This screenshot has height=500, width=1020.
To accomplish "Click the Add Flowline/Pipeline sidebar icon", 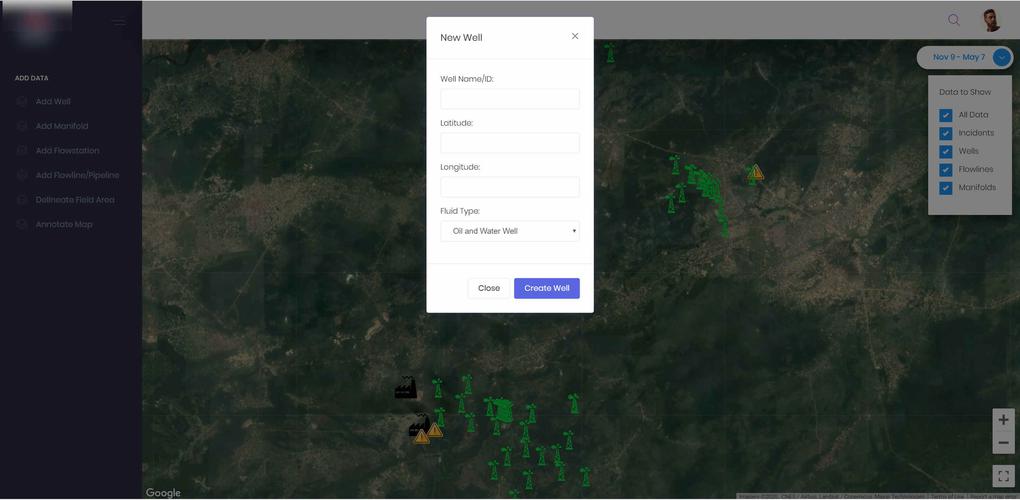I will click(22, 176).
